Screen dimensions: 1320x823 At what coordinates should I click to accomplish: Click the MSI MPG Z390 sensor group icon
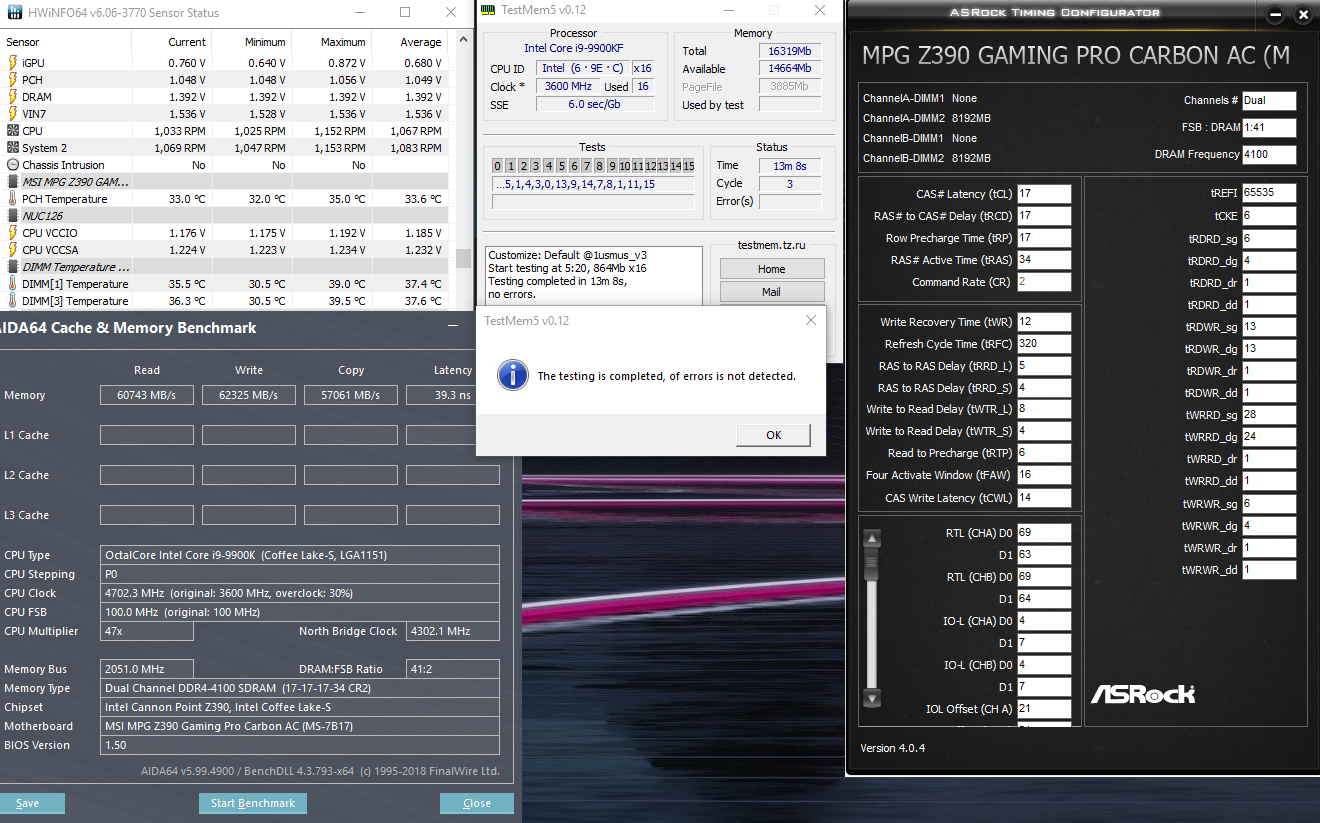coord(13,182)
